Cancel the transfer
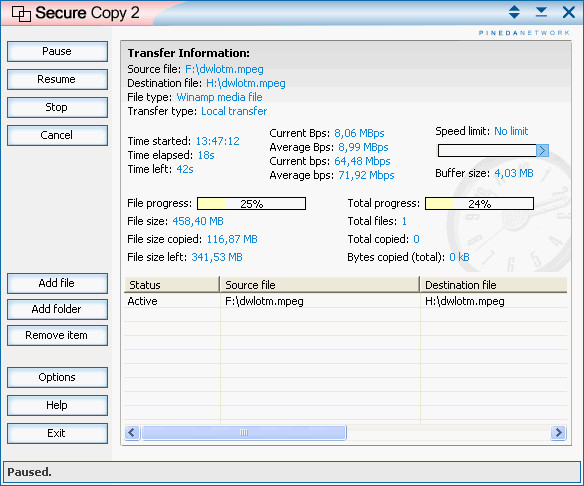Screen dimensions: 584x486 click(57, 135)
